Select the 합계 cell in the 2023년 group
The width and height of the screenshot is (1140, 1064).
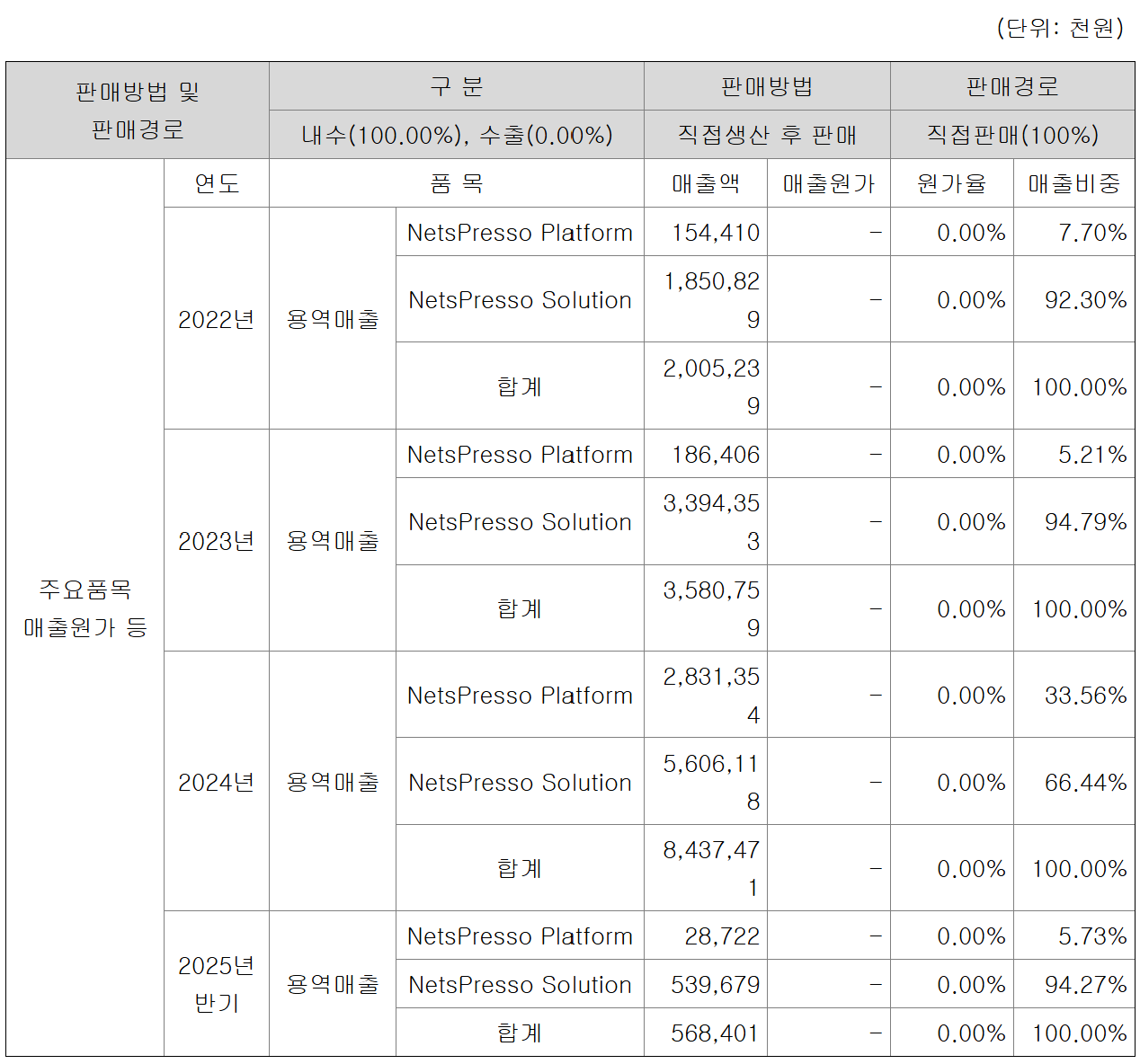(520, 608)
